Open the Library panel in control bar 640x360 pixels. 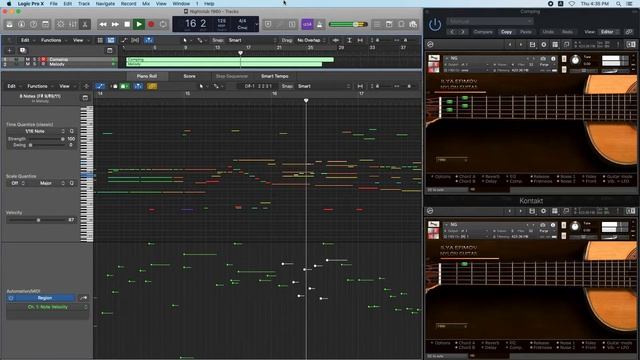tap(9, 24)
